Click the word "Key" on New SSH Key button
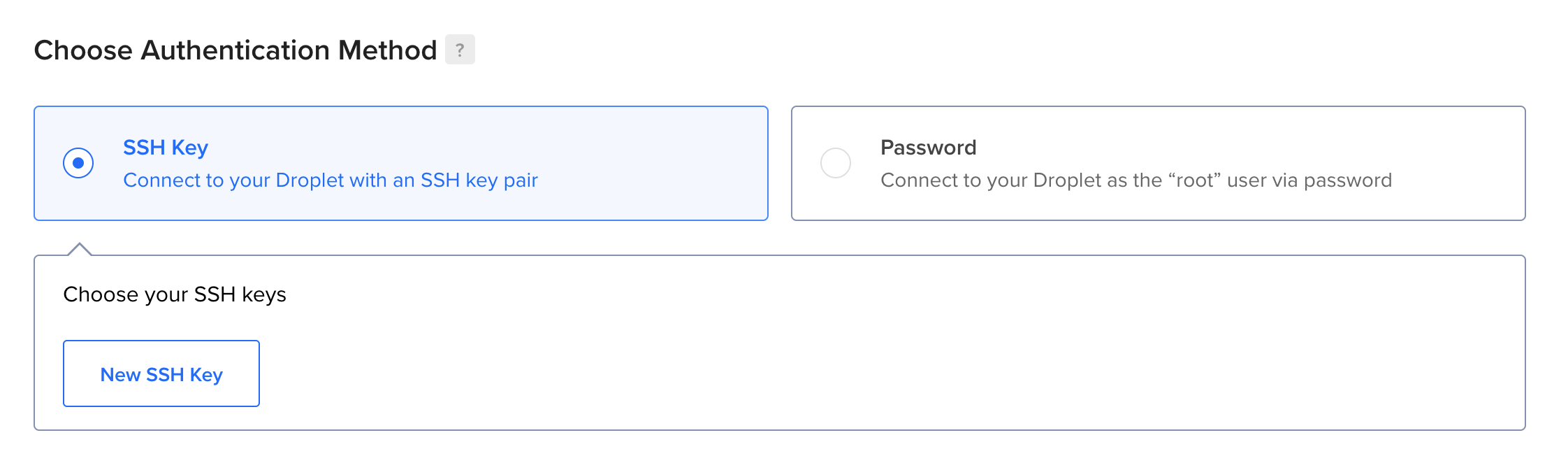Screen dimensions: 1568x470 [206, 375]
